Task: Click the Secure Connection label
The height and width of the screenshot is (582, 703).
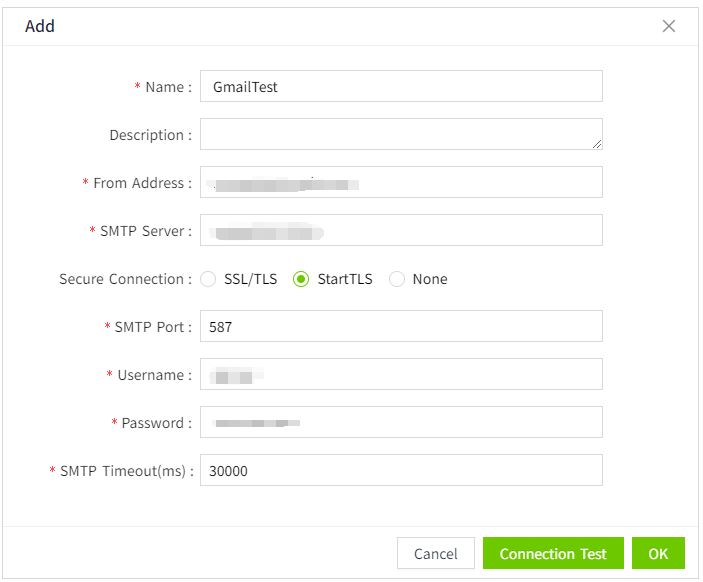Action: click(125, 279)
